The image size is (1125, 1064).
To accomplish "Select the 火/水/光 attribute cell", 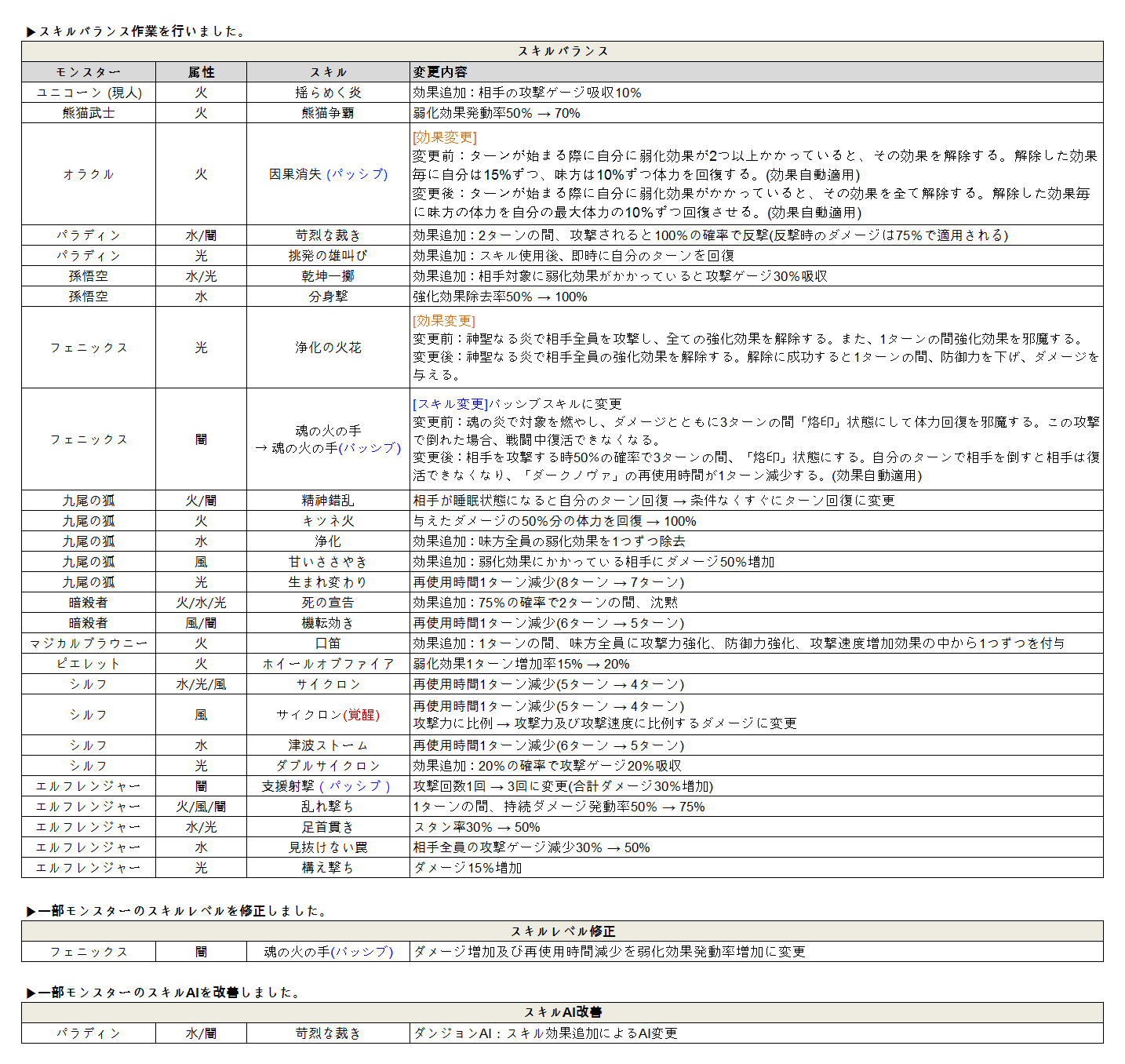I will (x=201, y=603).
